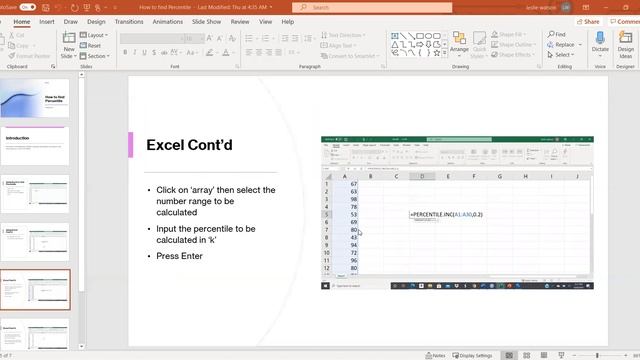
Task: Select the Text Box shape in the gallery
Action: [395, 36]
